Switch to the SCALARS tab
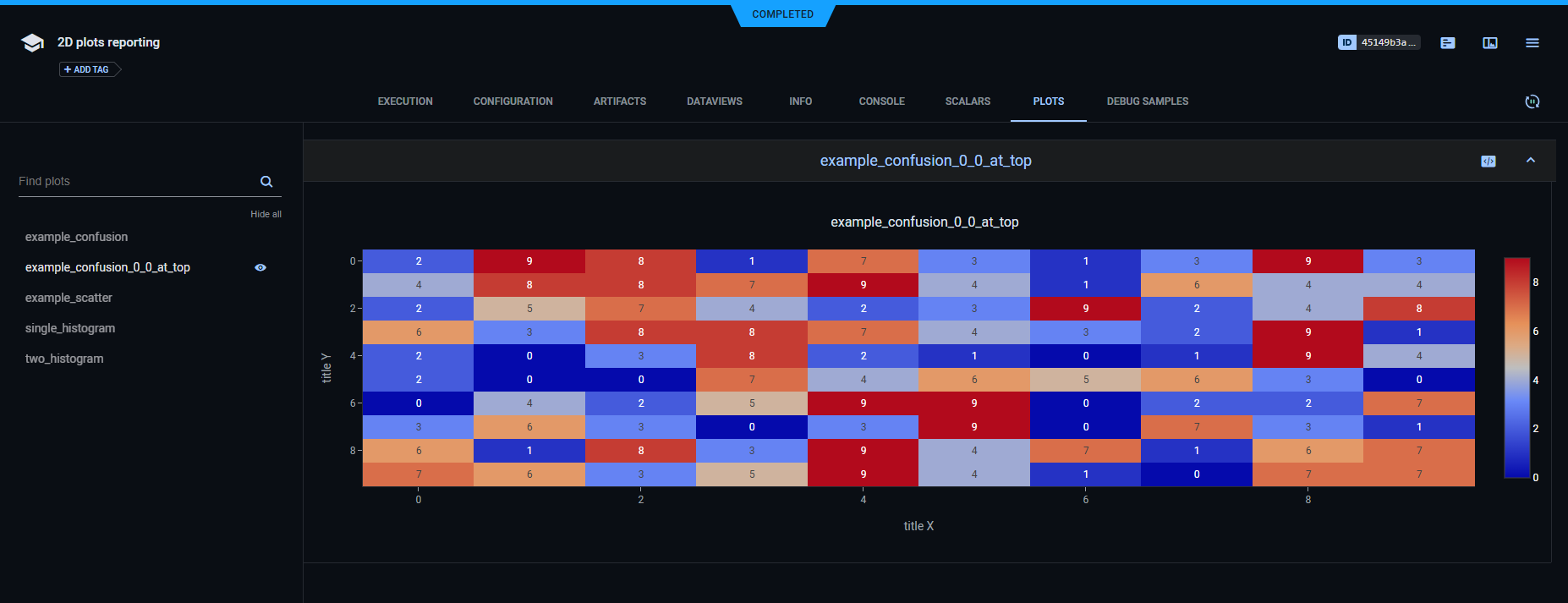 tap(968, 101)
